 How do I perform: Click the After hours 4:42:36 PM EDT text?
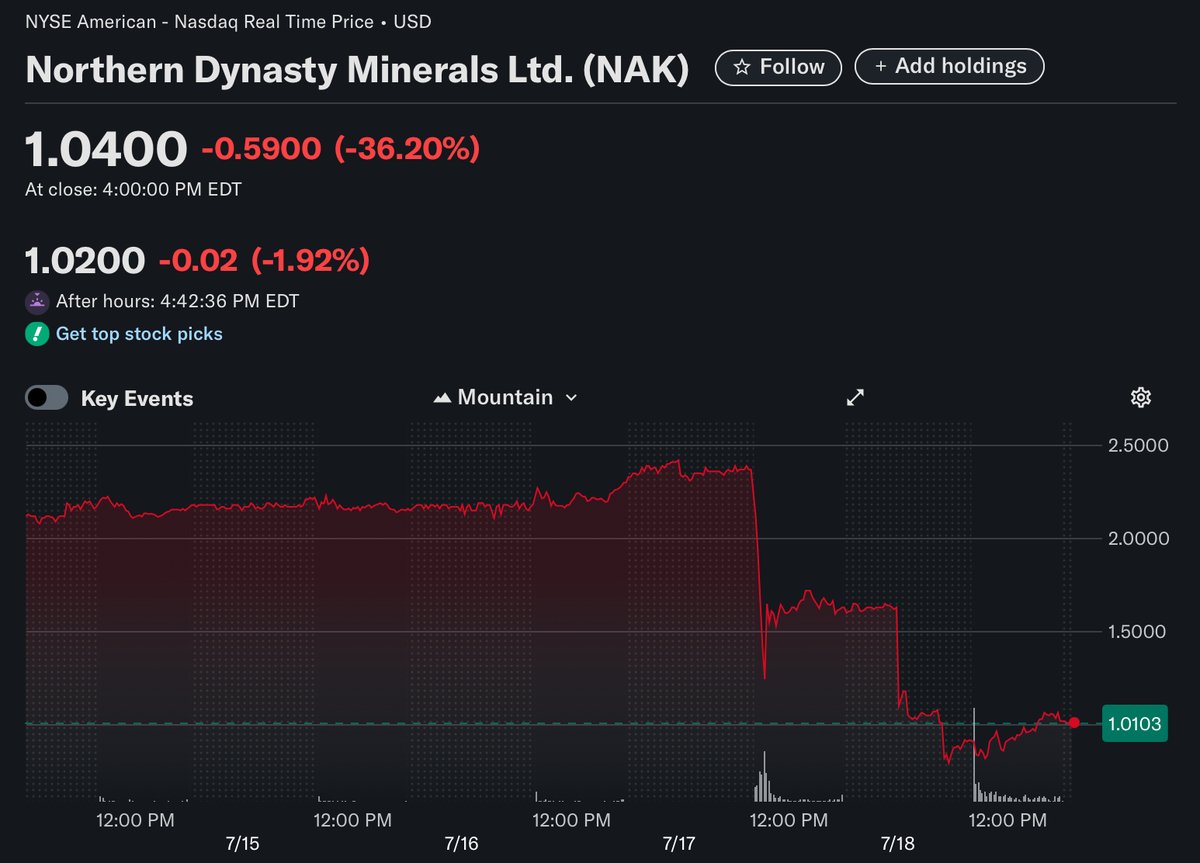pyautogui.click(x=177, y=301)
